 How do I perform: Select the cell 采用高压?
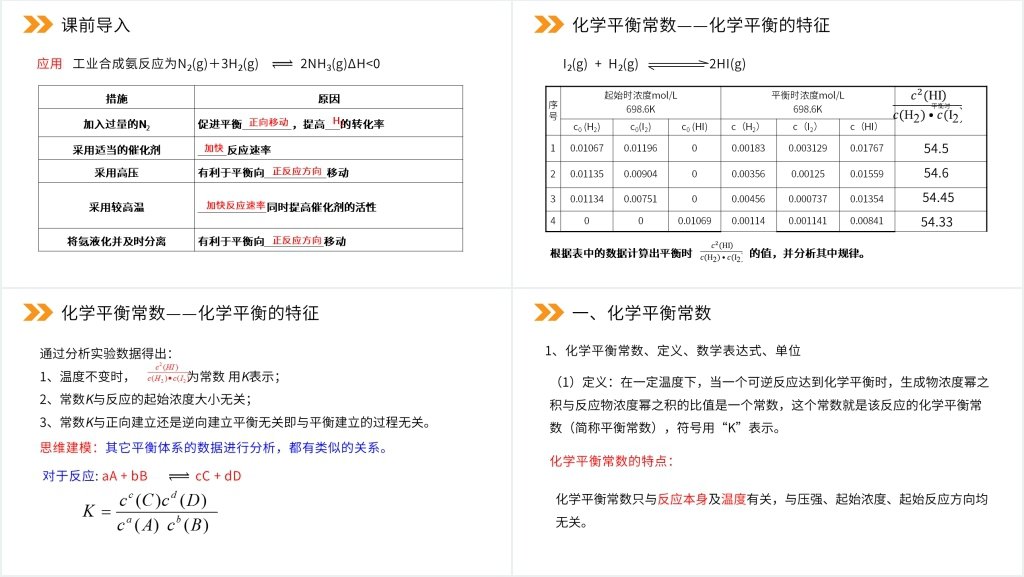[x=116, y=172]
